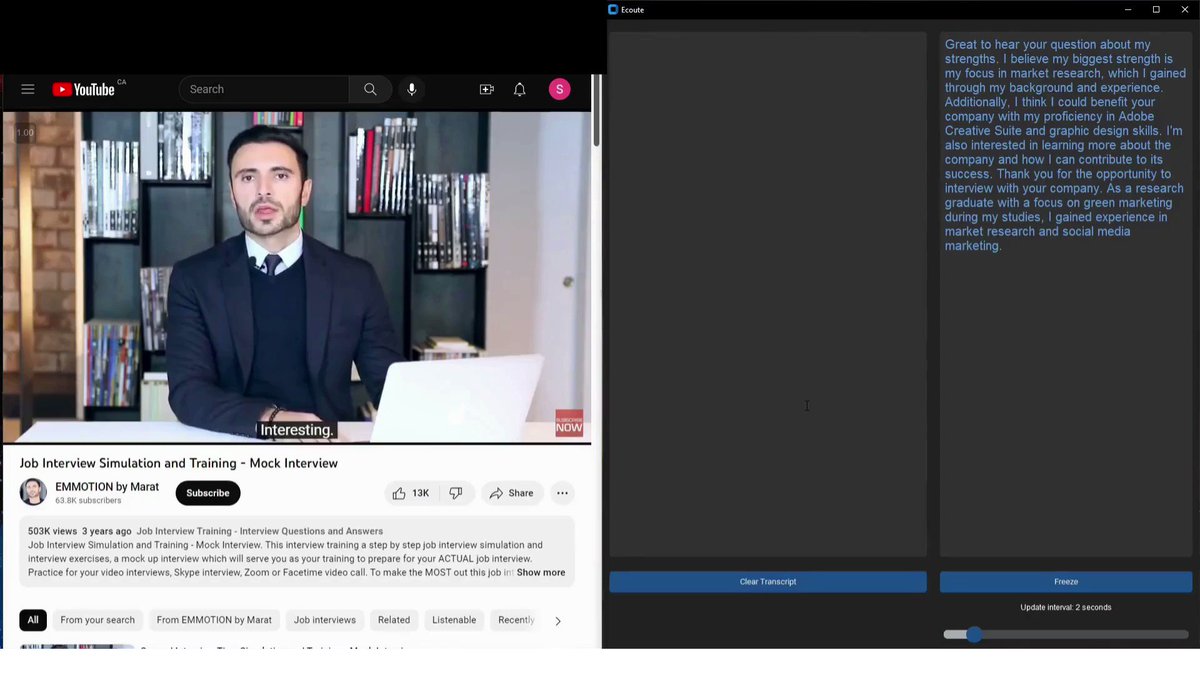Viewport: 1200px width, 675px height.
Task: Minimize the Ecoute window
Action: coord(1128,9)
